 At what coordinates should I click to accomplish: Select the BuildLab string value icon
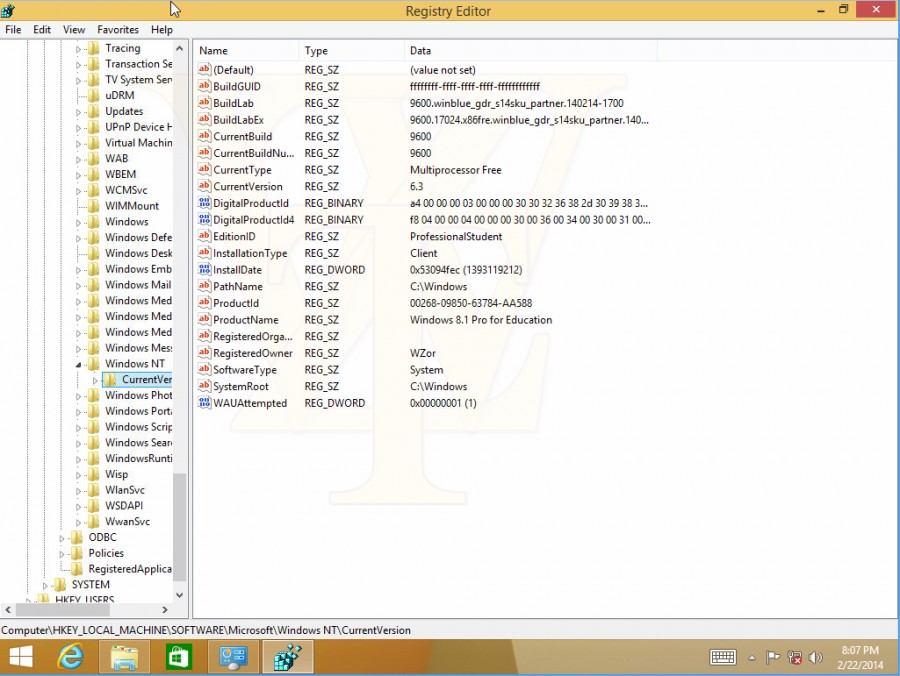click(x=204, y=103)
